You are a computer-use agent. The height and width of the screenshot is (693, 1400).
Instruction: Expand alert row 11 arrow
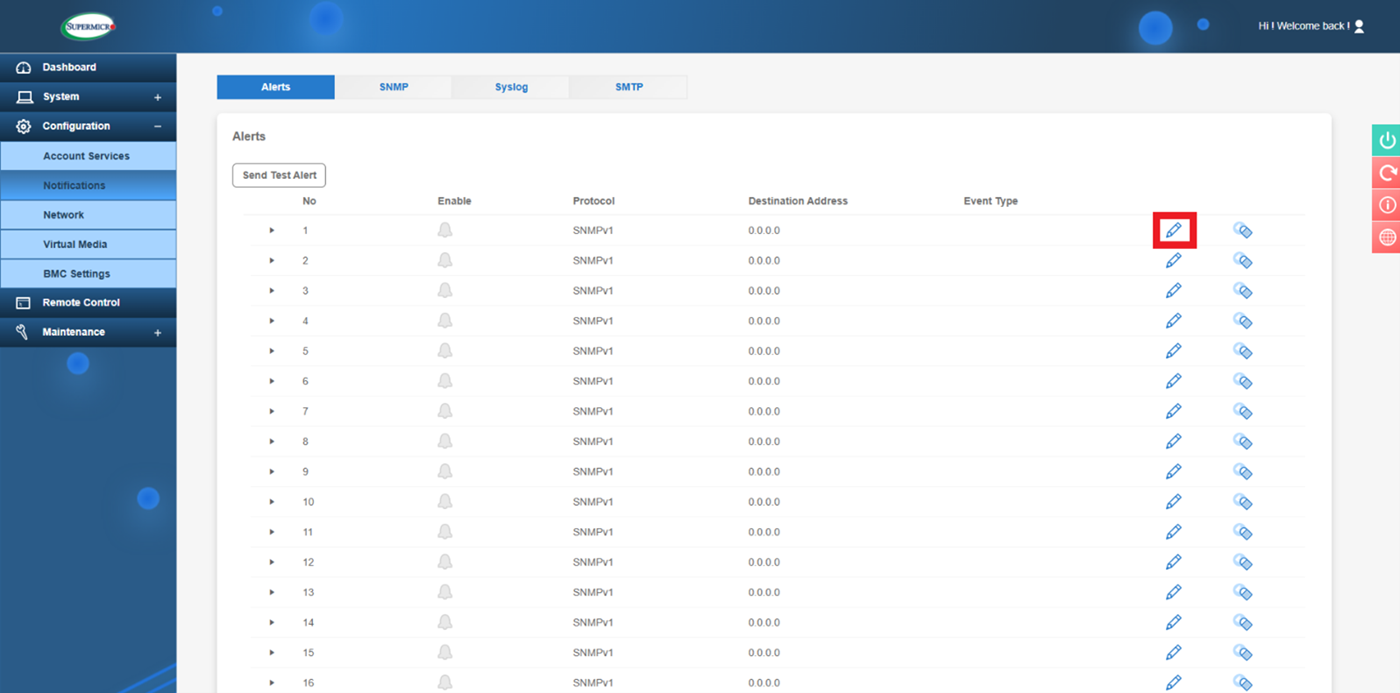click(272, 532)
